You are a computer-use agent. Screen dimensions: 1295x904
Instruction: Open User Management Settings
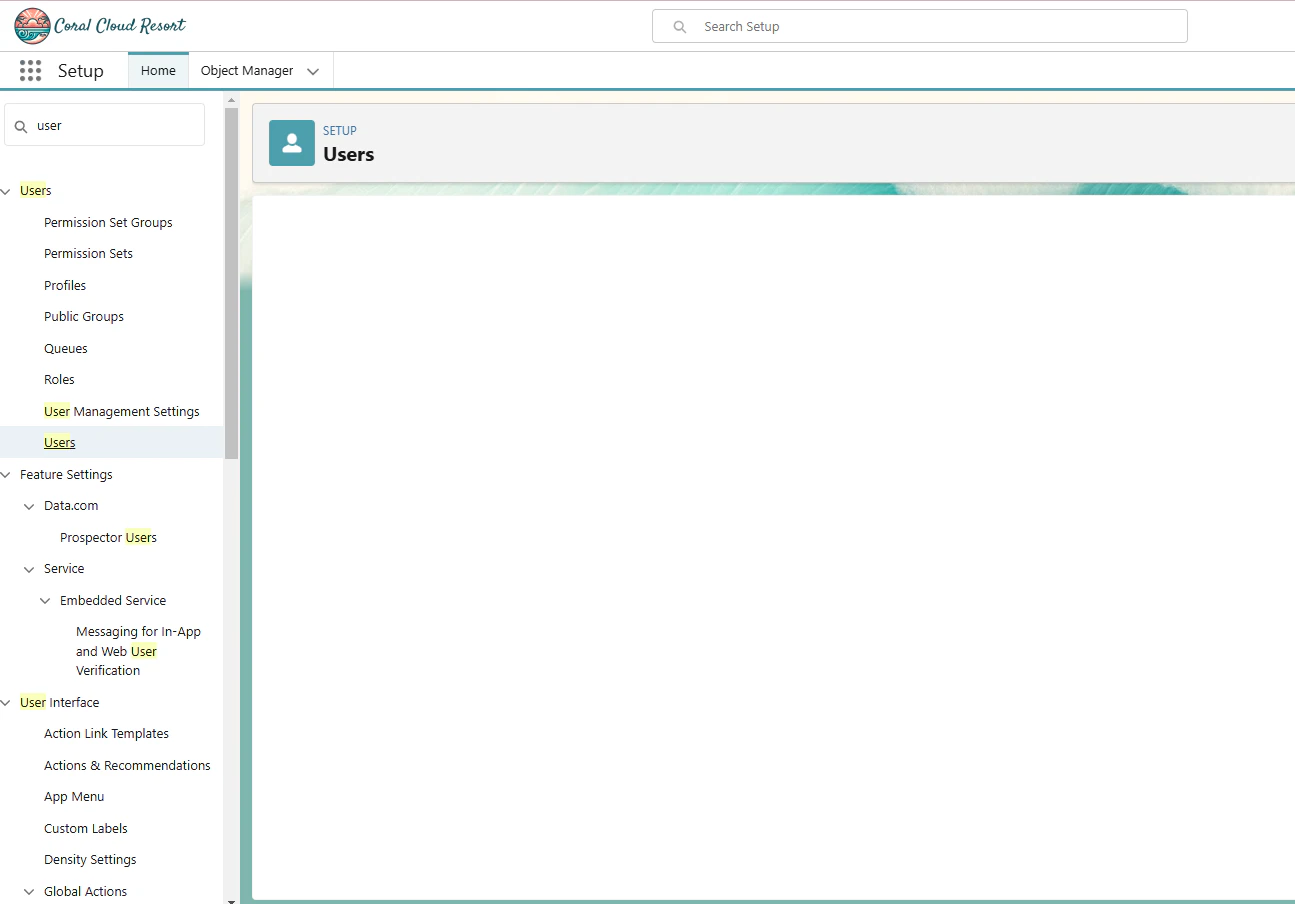[x=122, y=411]
